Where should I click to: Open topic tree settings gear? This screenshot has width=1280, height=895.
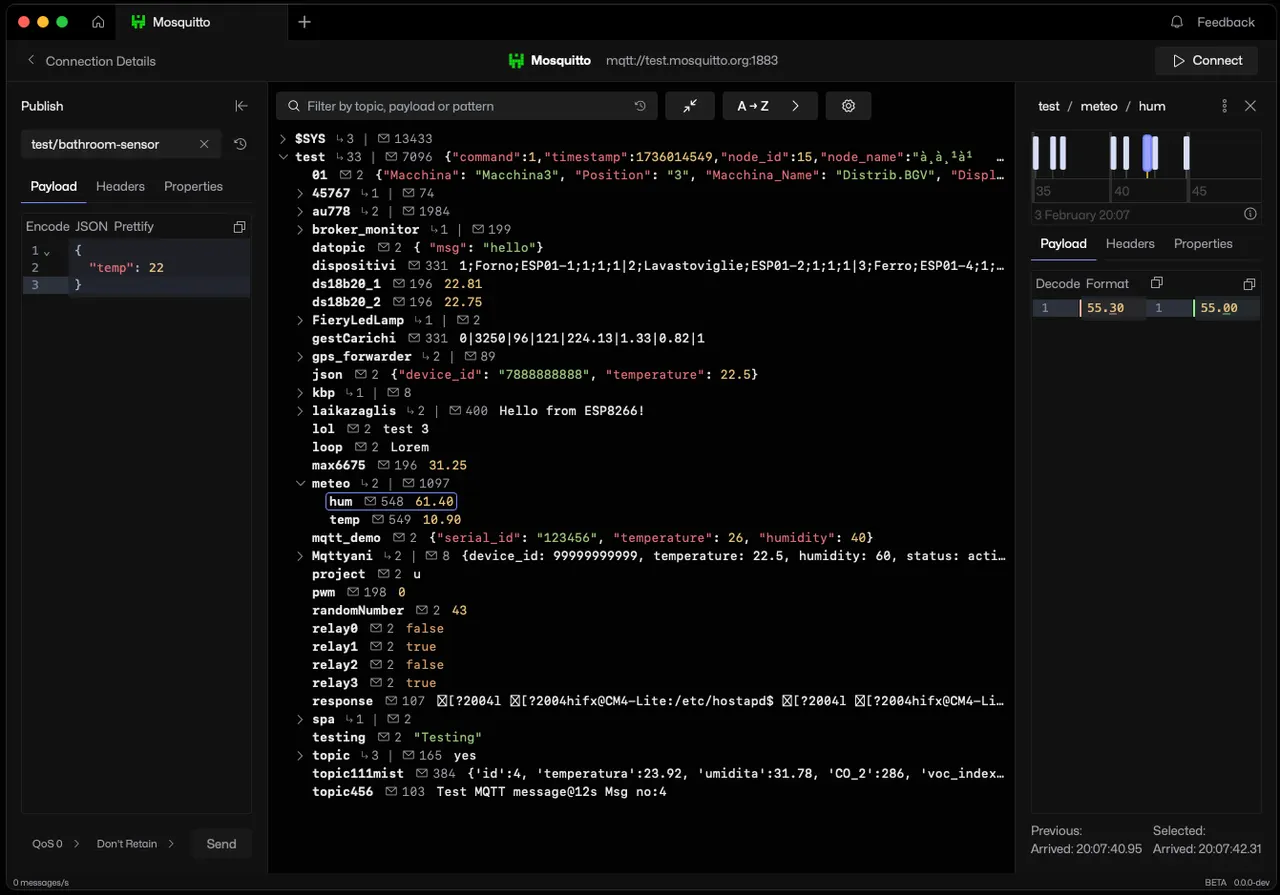[x=848, y=106]
